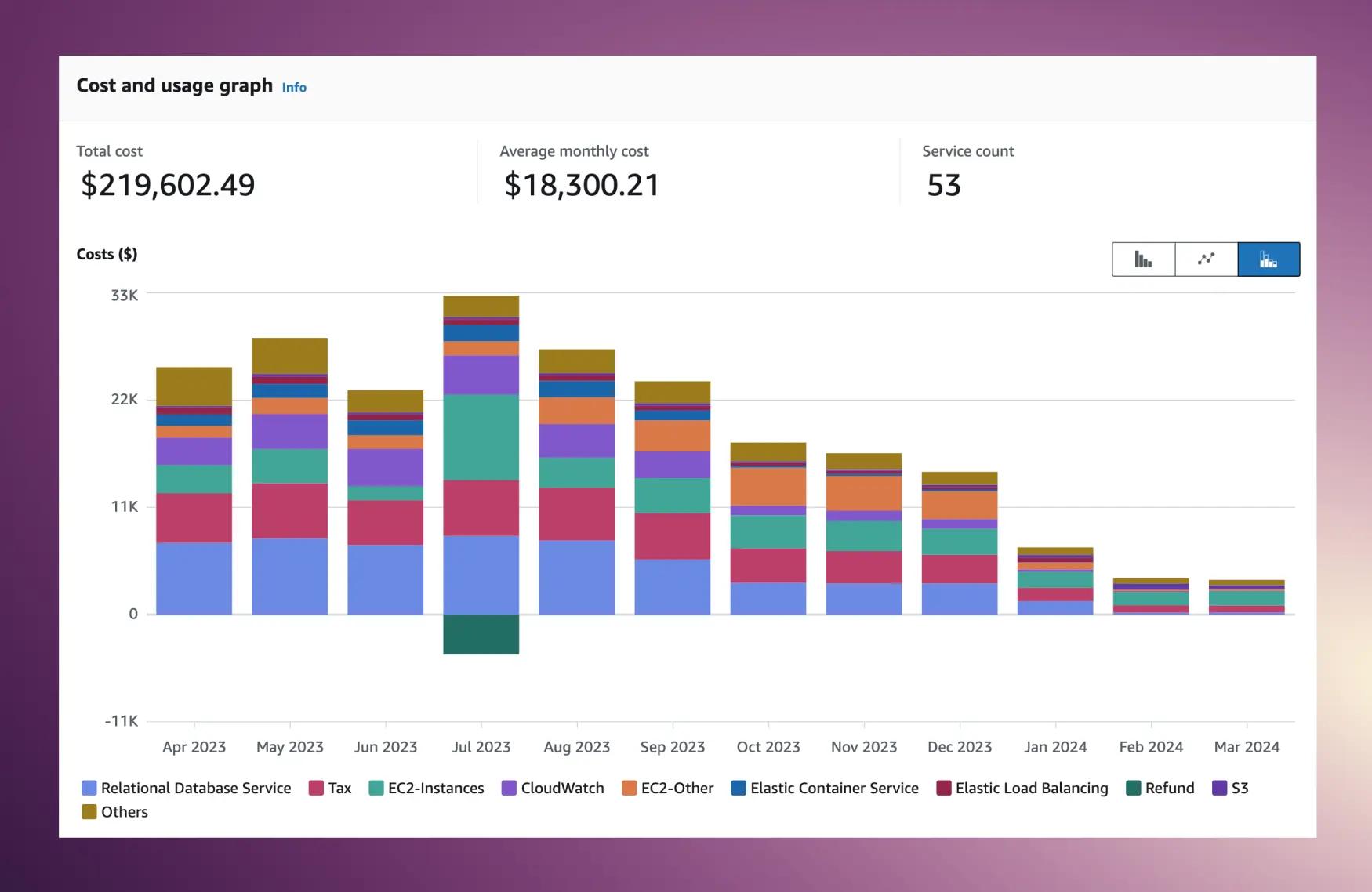Click the 33K y-axis label
Viewport: 1372px width, 892px height.
point(124,296)
